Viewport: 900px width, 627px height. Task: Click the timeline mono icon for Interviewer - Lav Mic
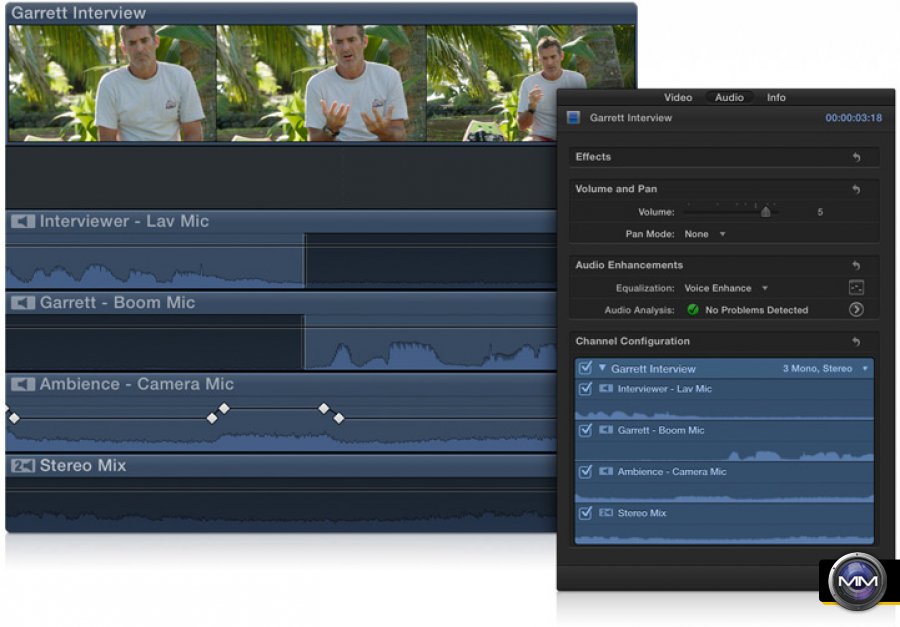23,222
